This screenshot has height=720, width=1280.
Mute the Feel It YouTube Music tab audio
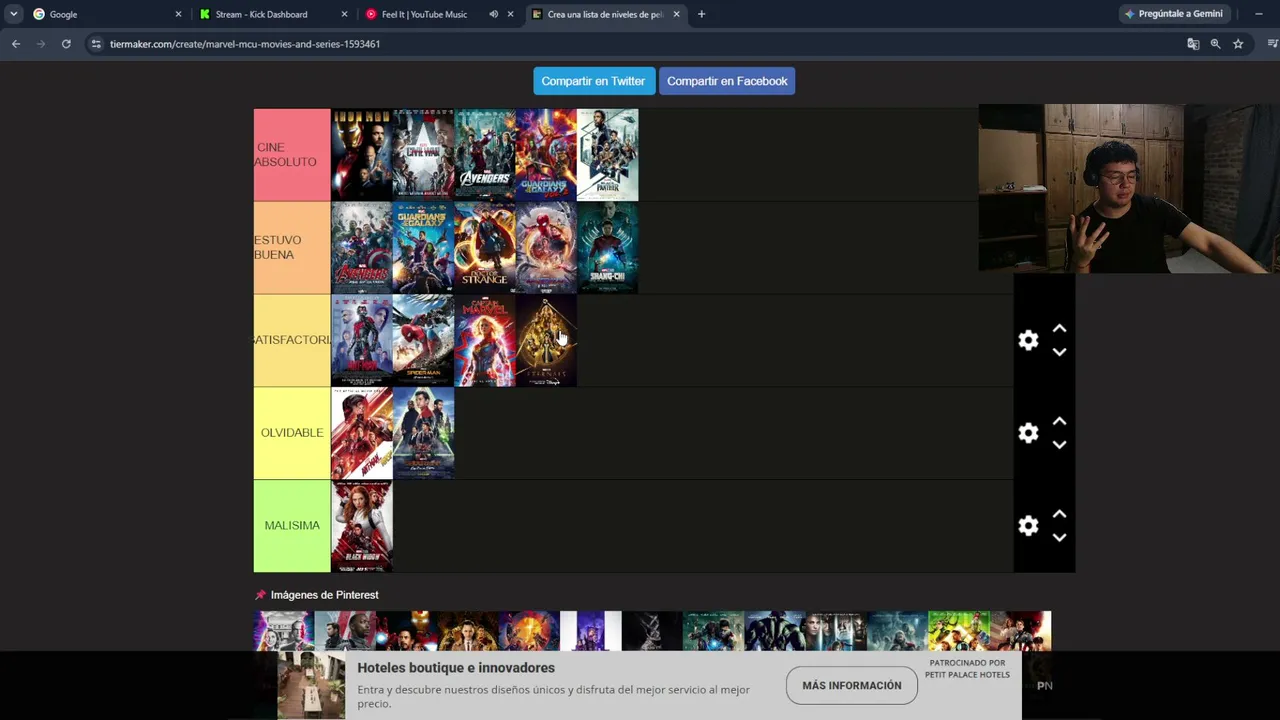(494, 14)
